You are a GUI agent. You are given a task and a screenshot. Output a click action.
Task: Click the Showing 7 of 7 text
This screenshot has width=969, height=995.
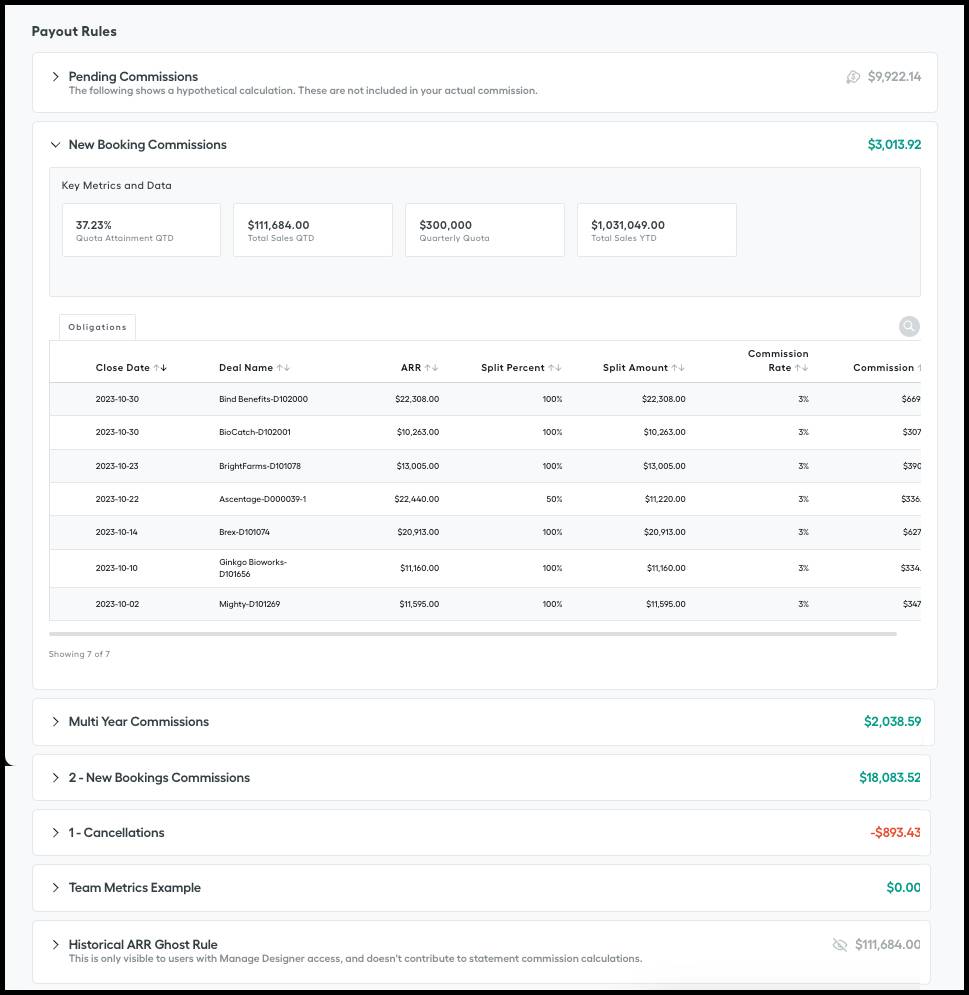pos(79,654)
